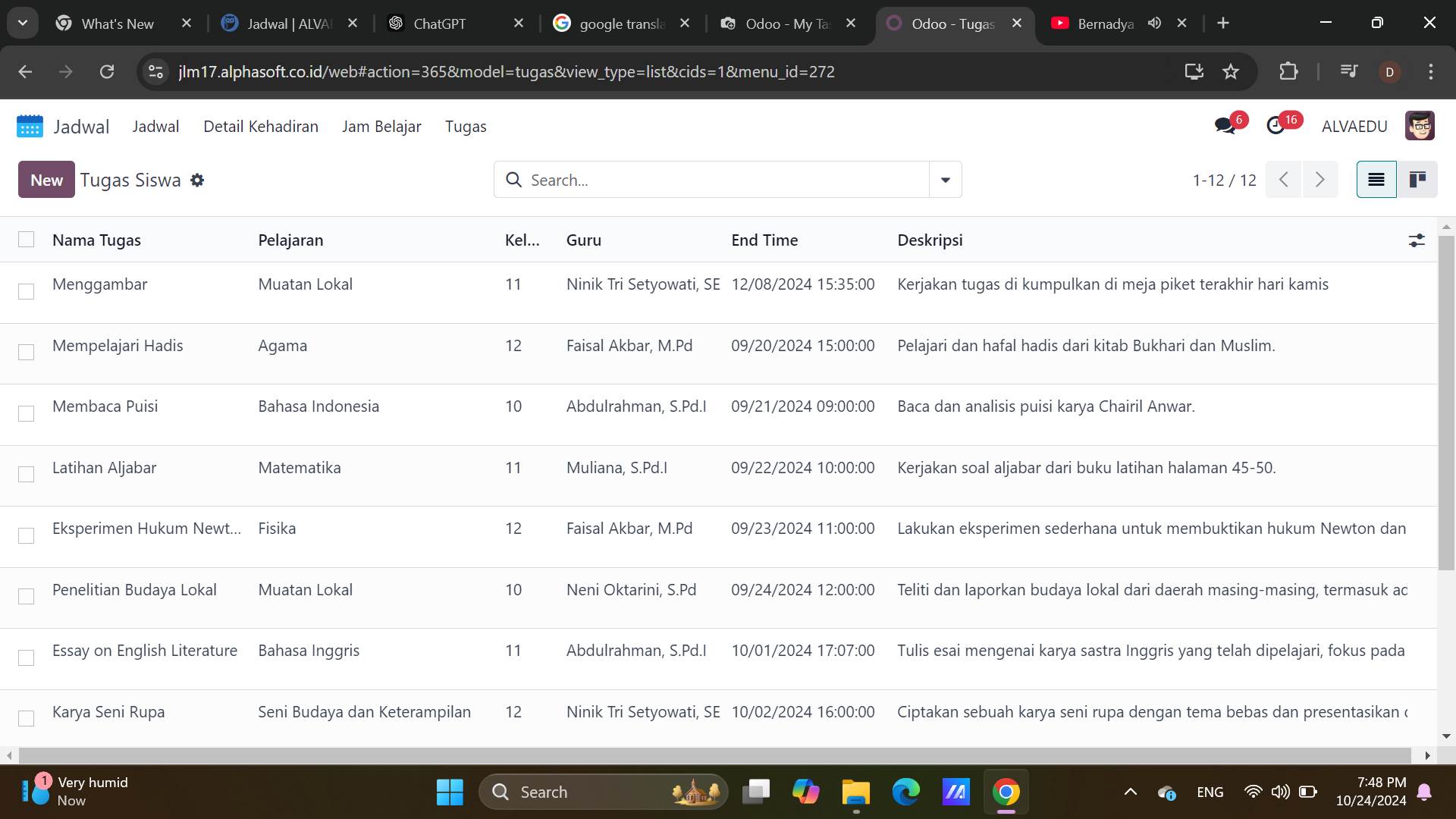Open the Jam Belajar menu
Viewport: 1456px width, 819px height.
(381, 127)
